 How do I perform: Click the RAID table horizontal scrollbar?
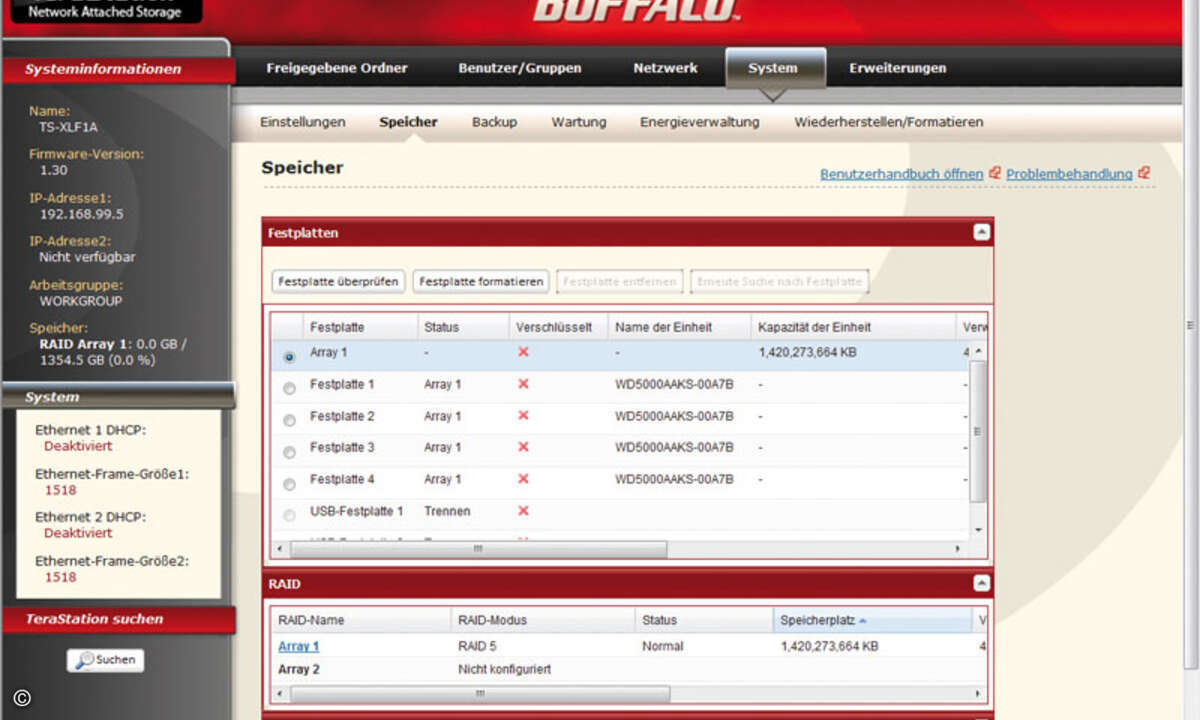tap(480, 693)
